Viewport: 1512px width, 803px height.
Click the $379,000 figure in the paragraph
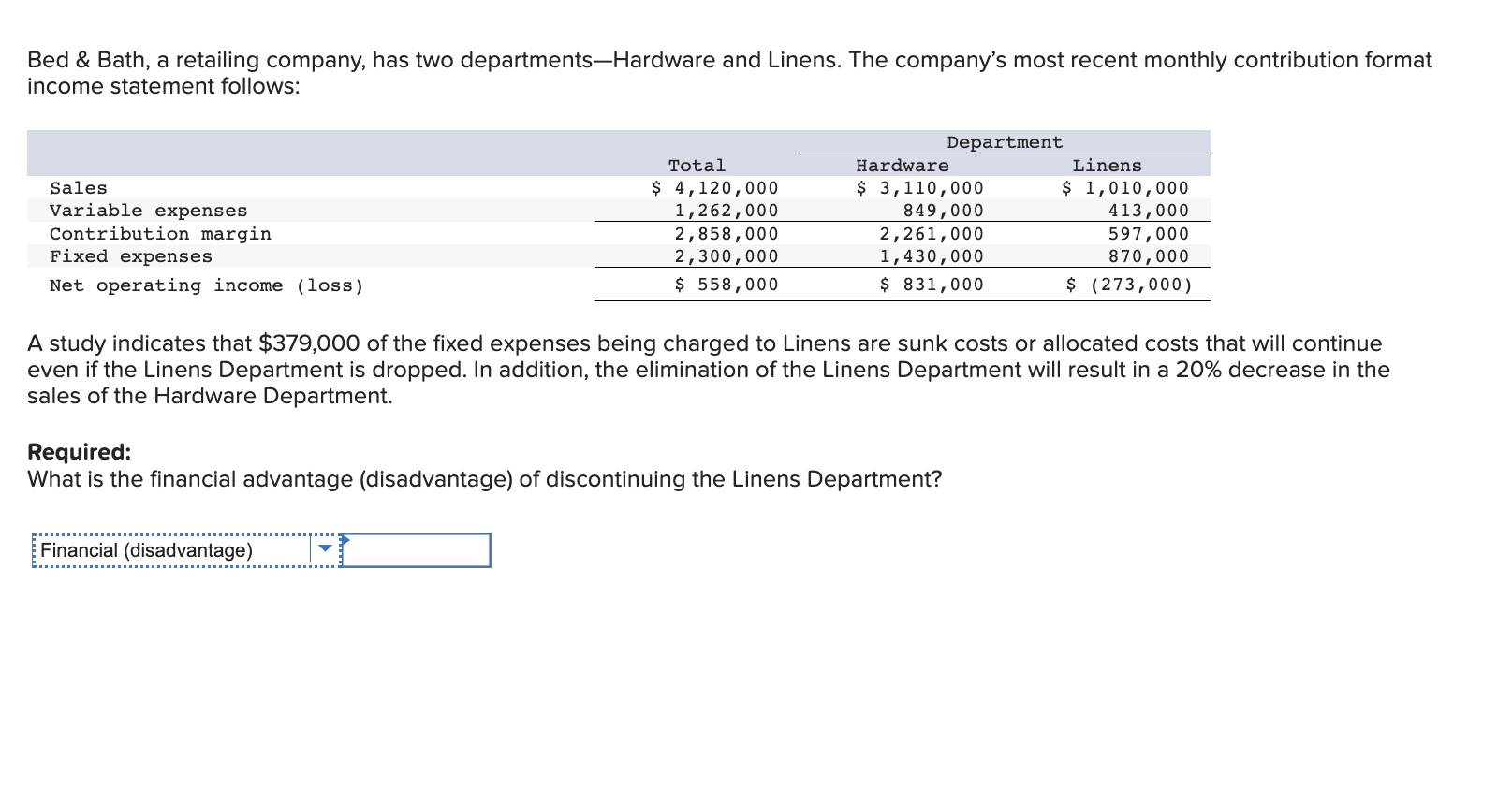tap(310, 343)
